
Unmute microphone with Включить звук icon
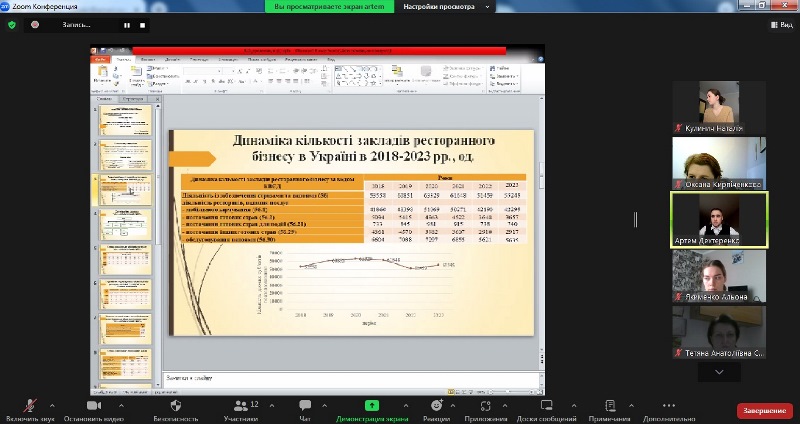29,406
